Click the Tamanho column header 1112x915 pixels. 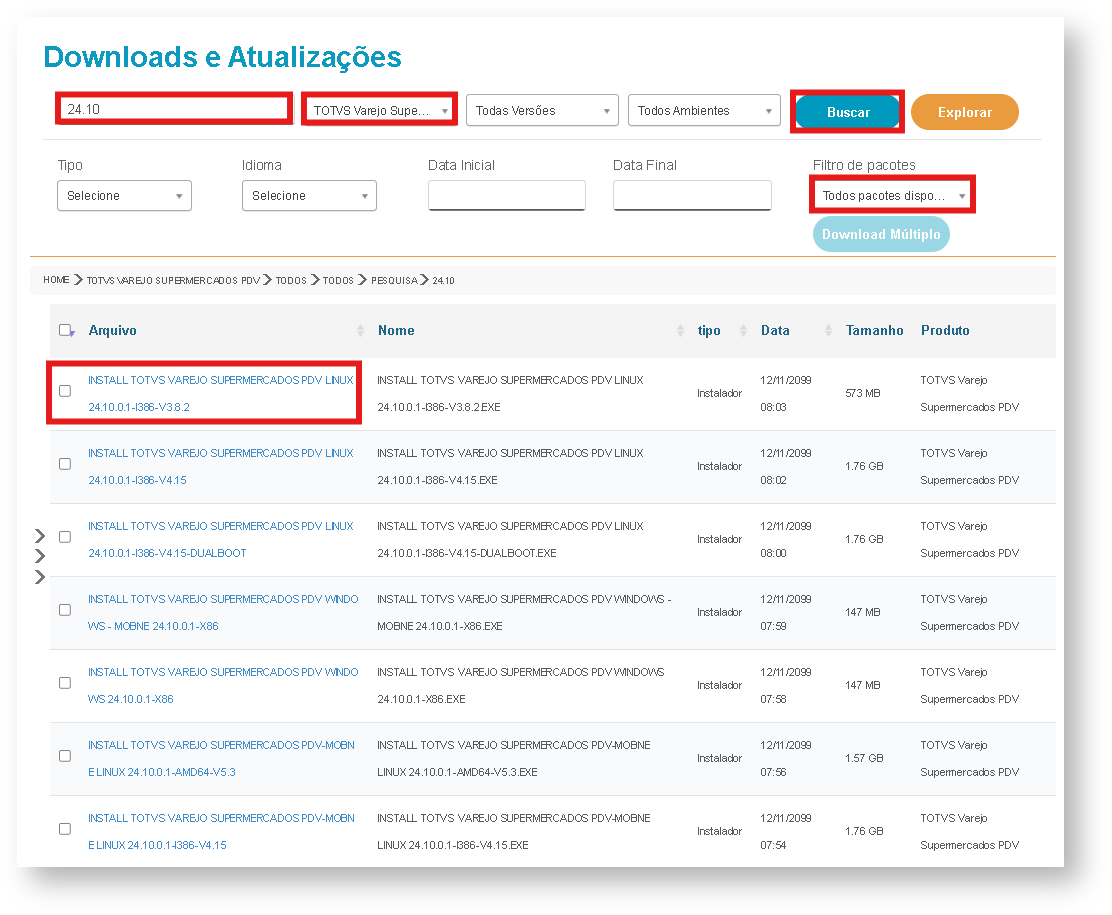point(874,330)
